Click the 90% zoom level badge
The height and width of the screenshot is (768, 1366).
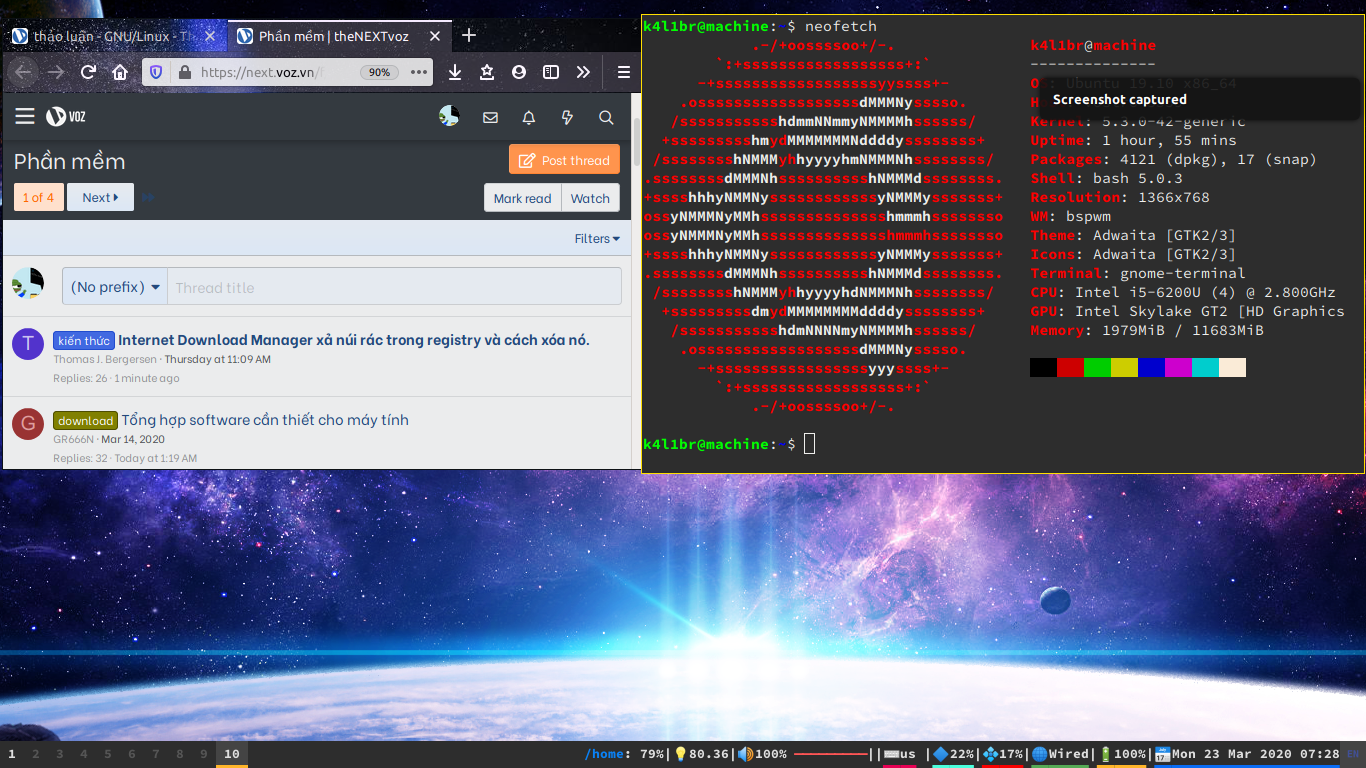pos(379,72)
